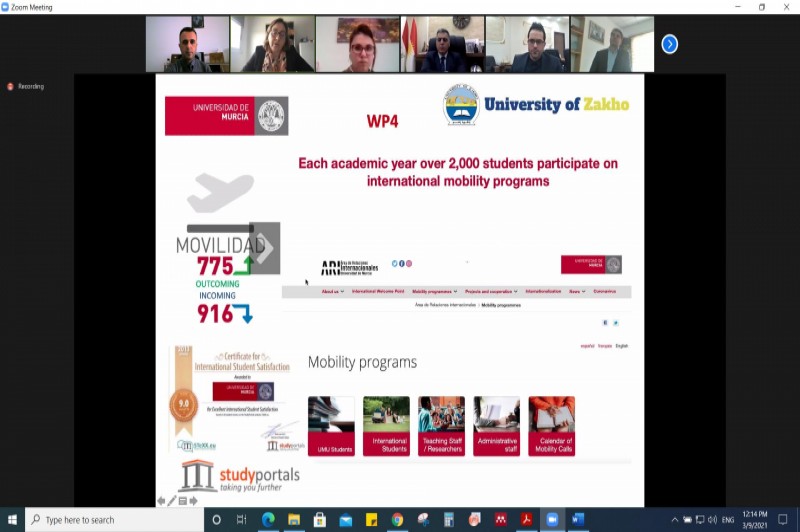Click the Zoom icon in the taskbar
Viewport: 800px width, 532px height.
pyautogui.click(x=551, y=520)
